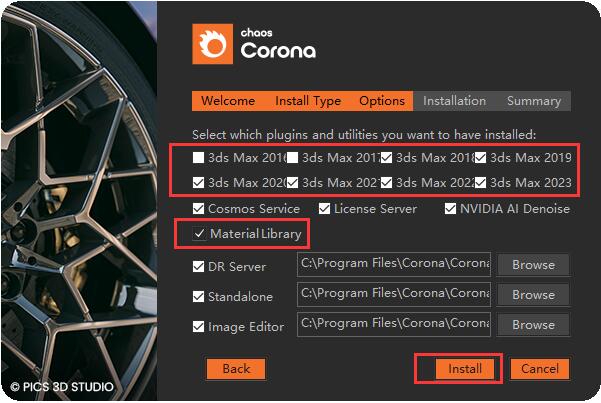Browse for the Standalone folder
601x403 pixels.
[x=533, y=294]
